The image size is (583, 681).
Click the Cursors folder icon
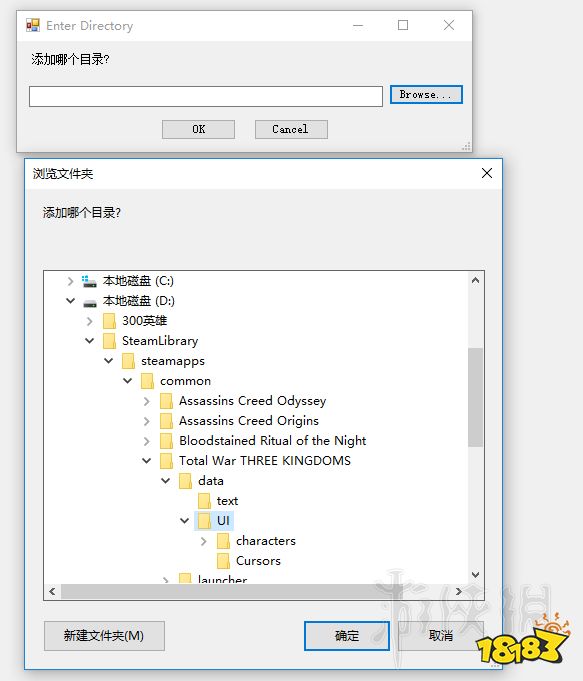click(x=224, y=561)
